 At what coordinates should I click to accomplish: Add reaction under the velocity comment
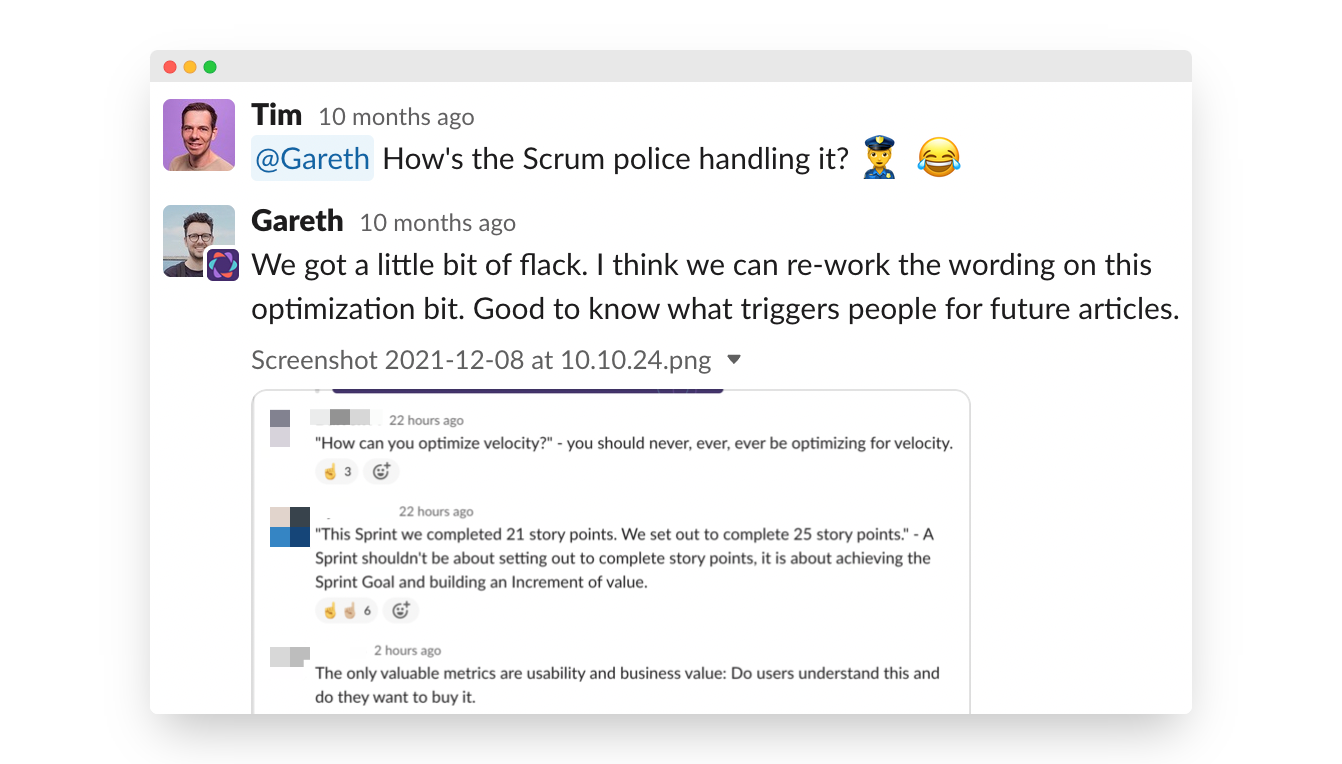point(381,471)
